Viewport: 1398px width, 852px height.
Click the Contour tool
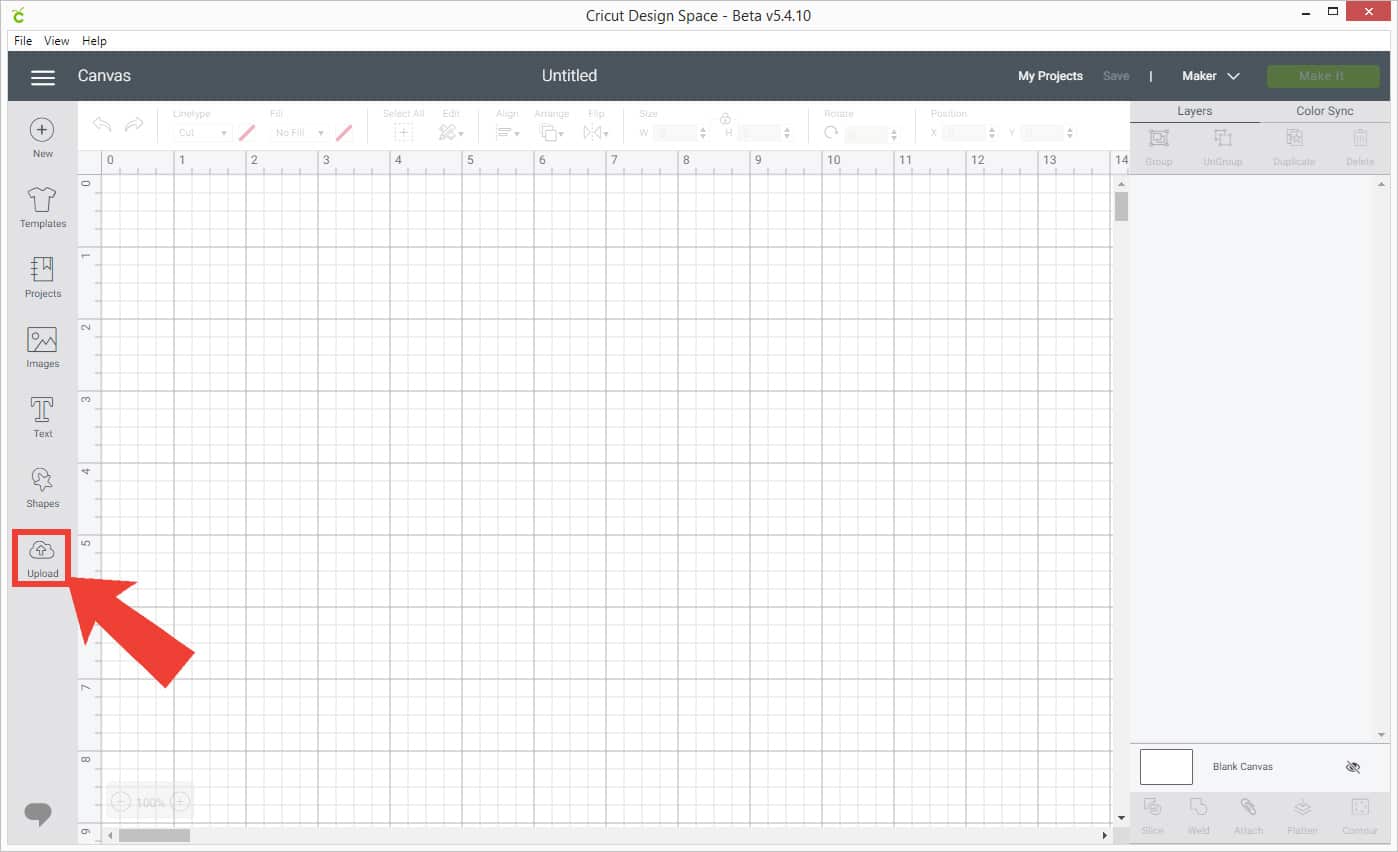click(x=1360, y=816)
